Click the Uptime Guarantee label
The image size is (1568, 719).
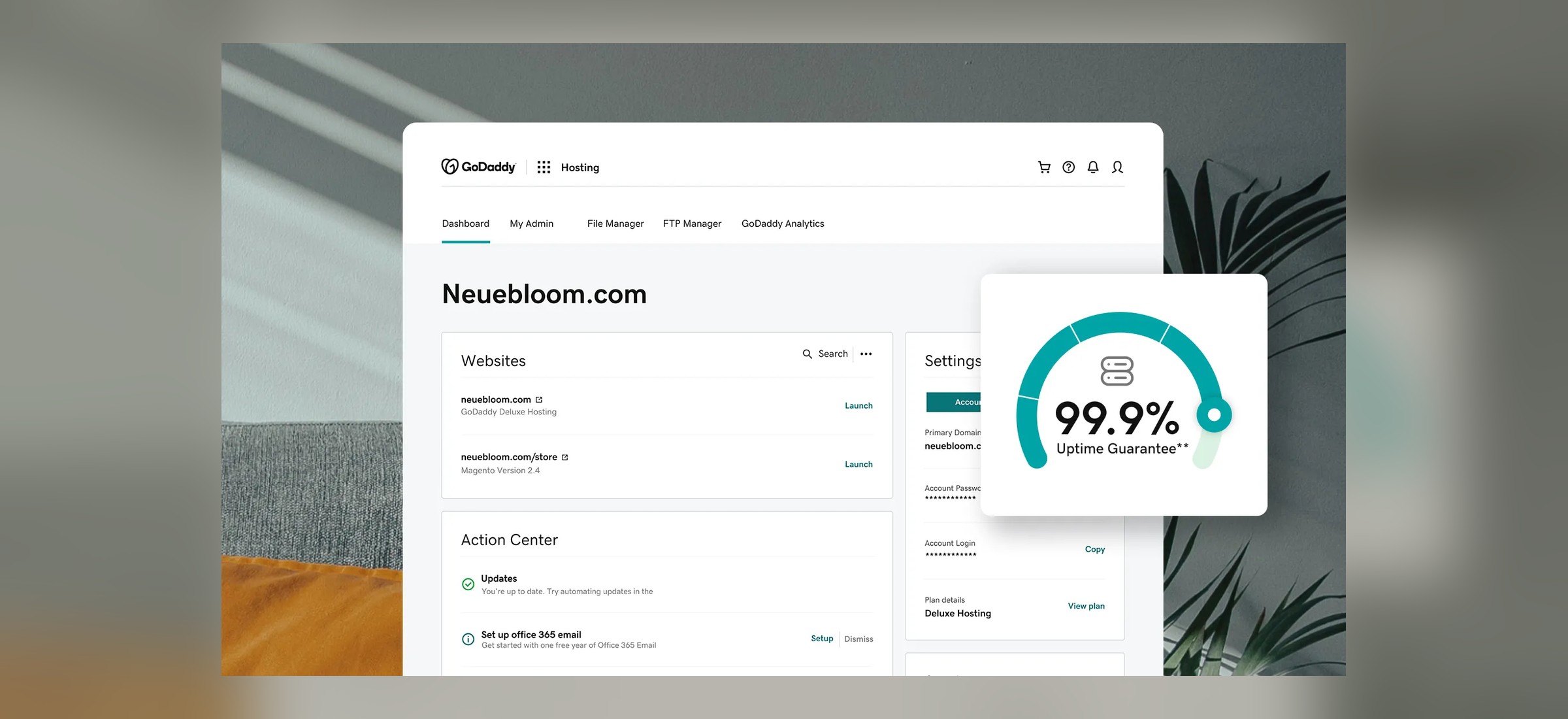tap(1122, 448)
